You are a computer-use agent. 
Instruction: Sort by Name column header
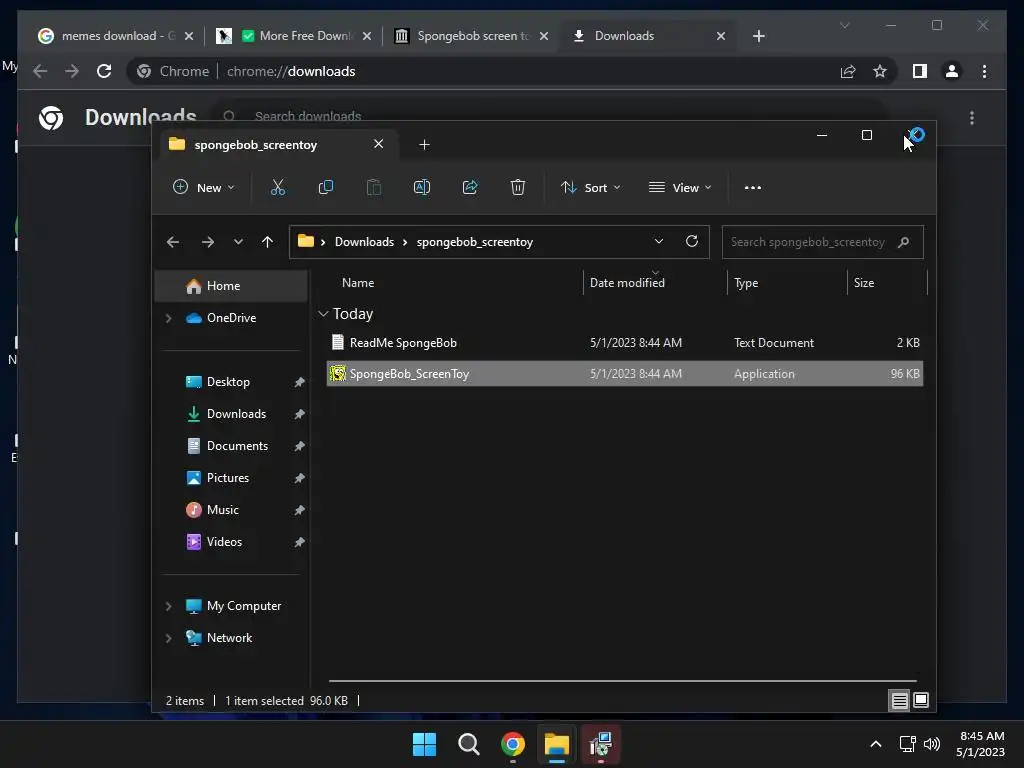pos(358,283)
